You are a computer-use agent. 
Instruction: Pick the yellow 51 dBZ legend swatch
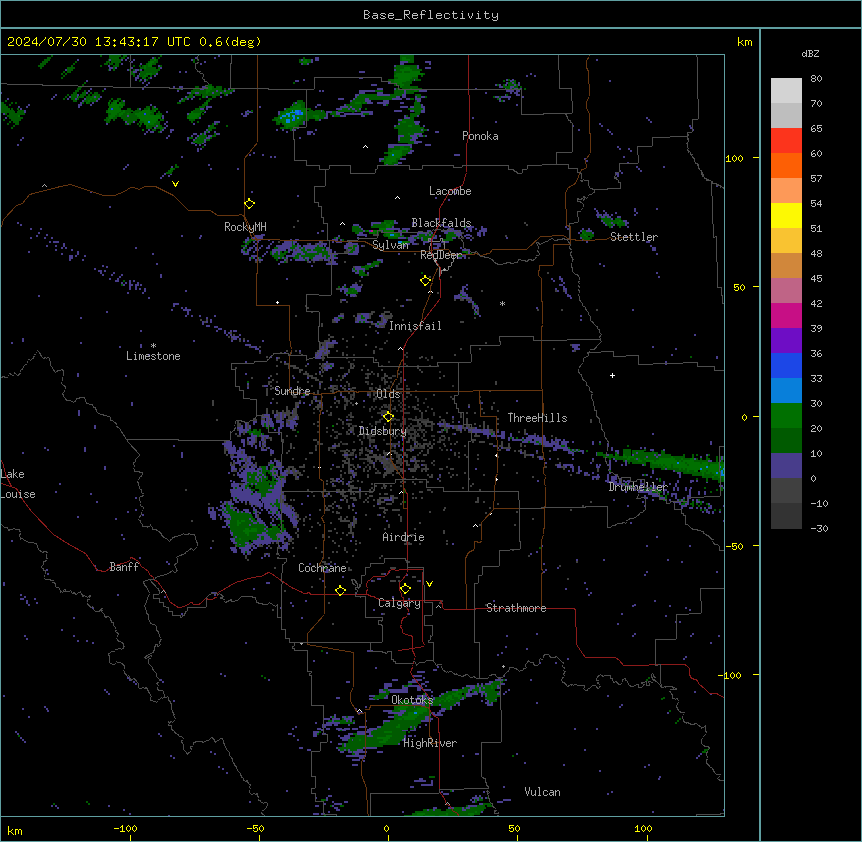tap(786, 215)
